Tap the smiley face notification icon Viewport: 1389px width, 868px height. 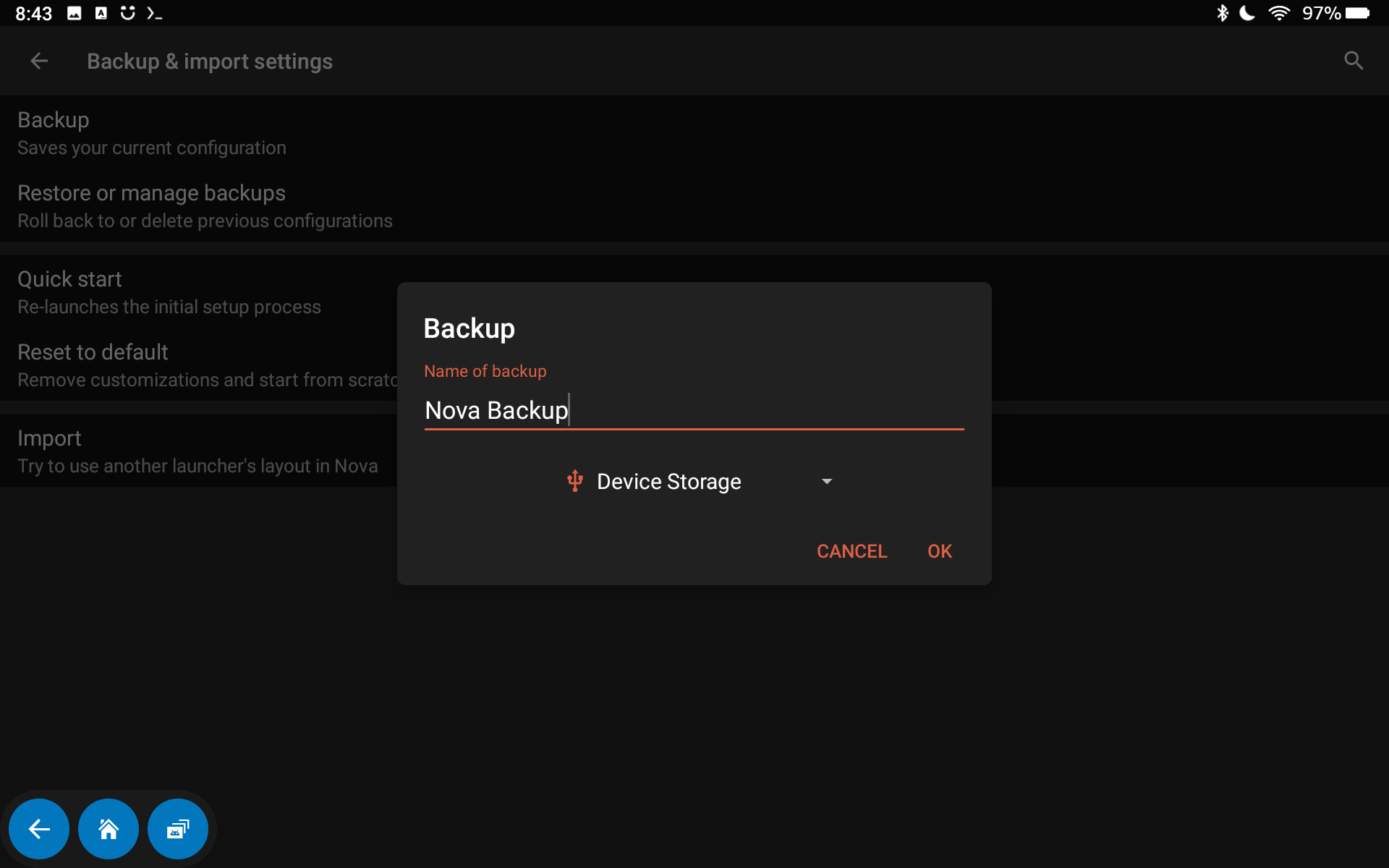(127, 13)
